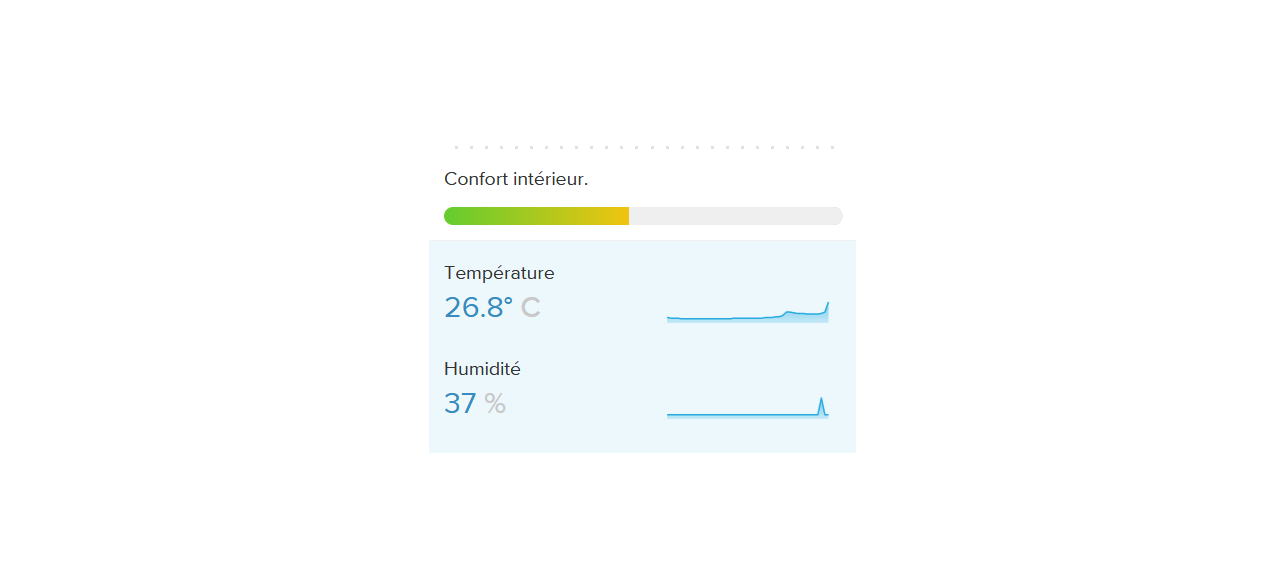
Task: Click the gray "%" unit symbol
Action: pos(495,403)
